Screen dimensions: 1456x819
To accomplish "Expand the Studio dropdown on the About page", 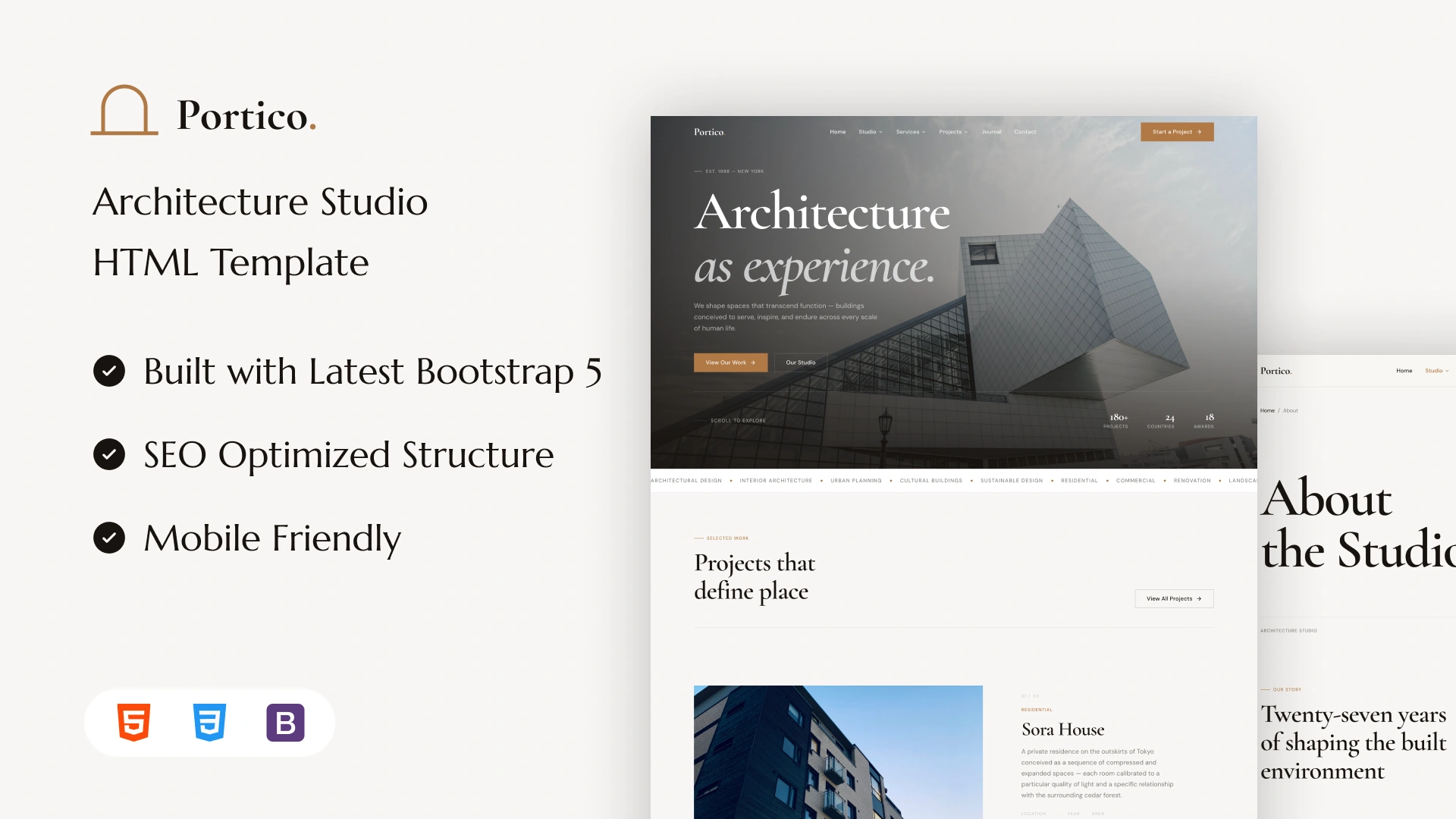I will pos(1436,371).
